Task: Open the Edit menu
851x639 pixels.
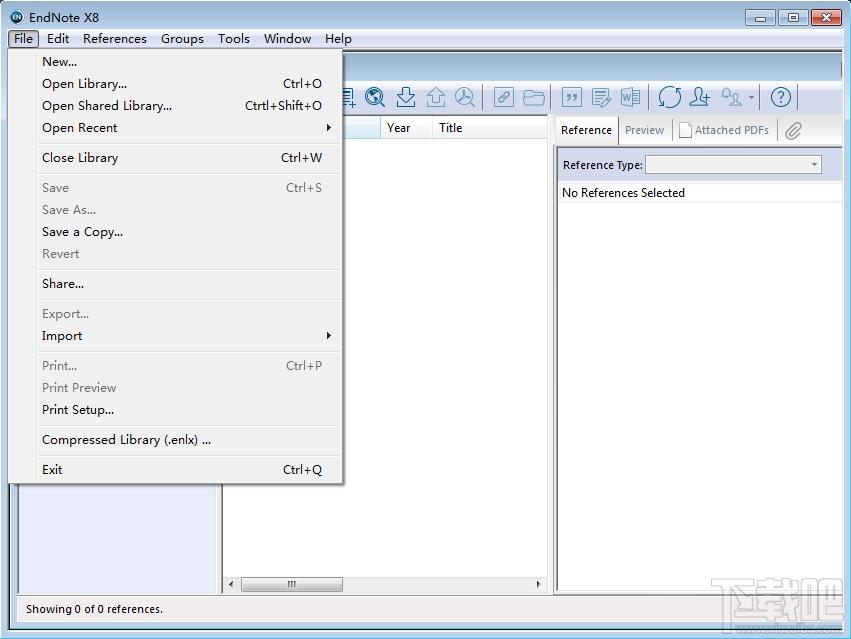Action: [x=58, y=39]
